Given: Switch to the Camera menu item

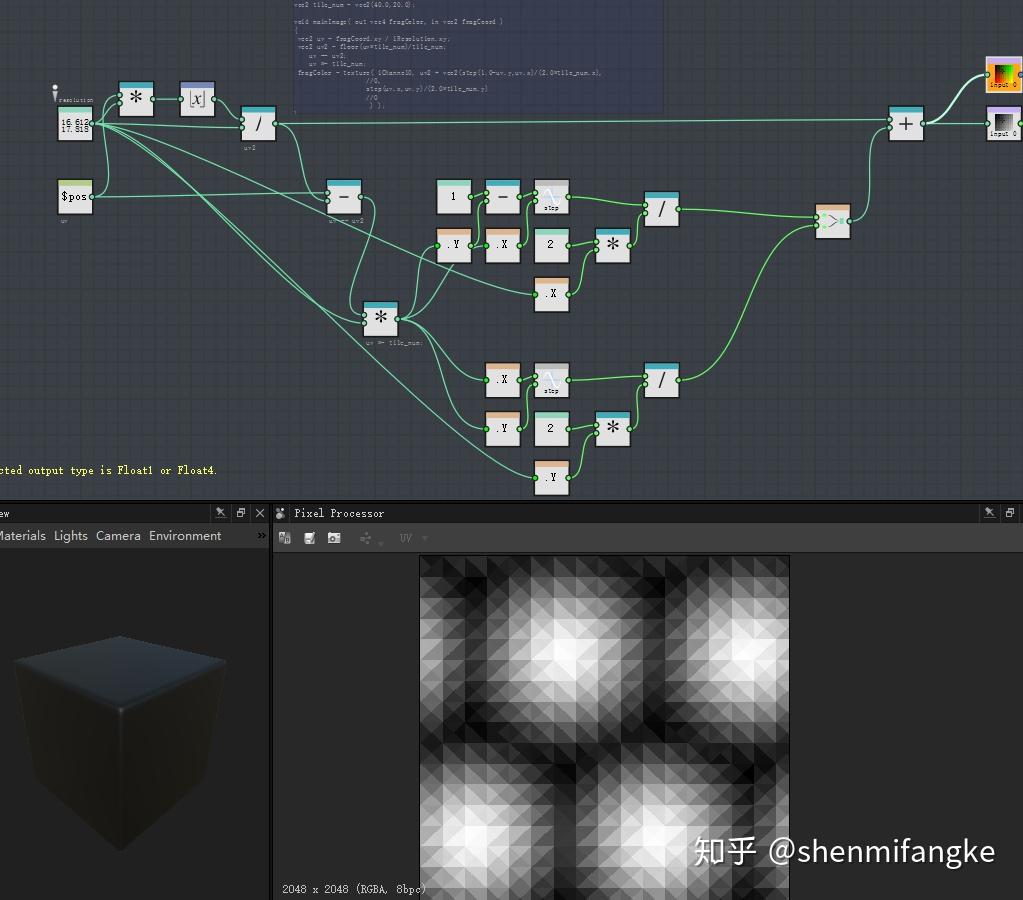Looking at the screenshot, I should tap(118, 535).
